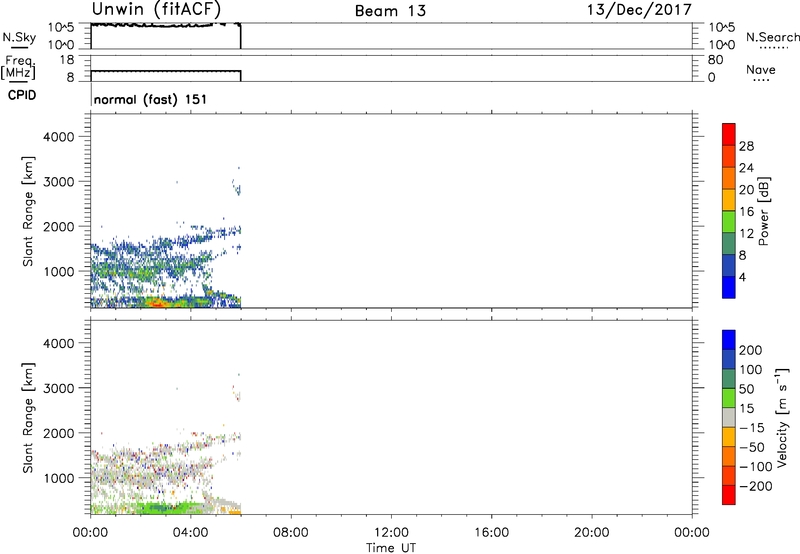Click the power colorbar '4' tick label
The image size is (800, 554).
(x=742, y=277)
